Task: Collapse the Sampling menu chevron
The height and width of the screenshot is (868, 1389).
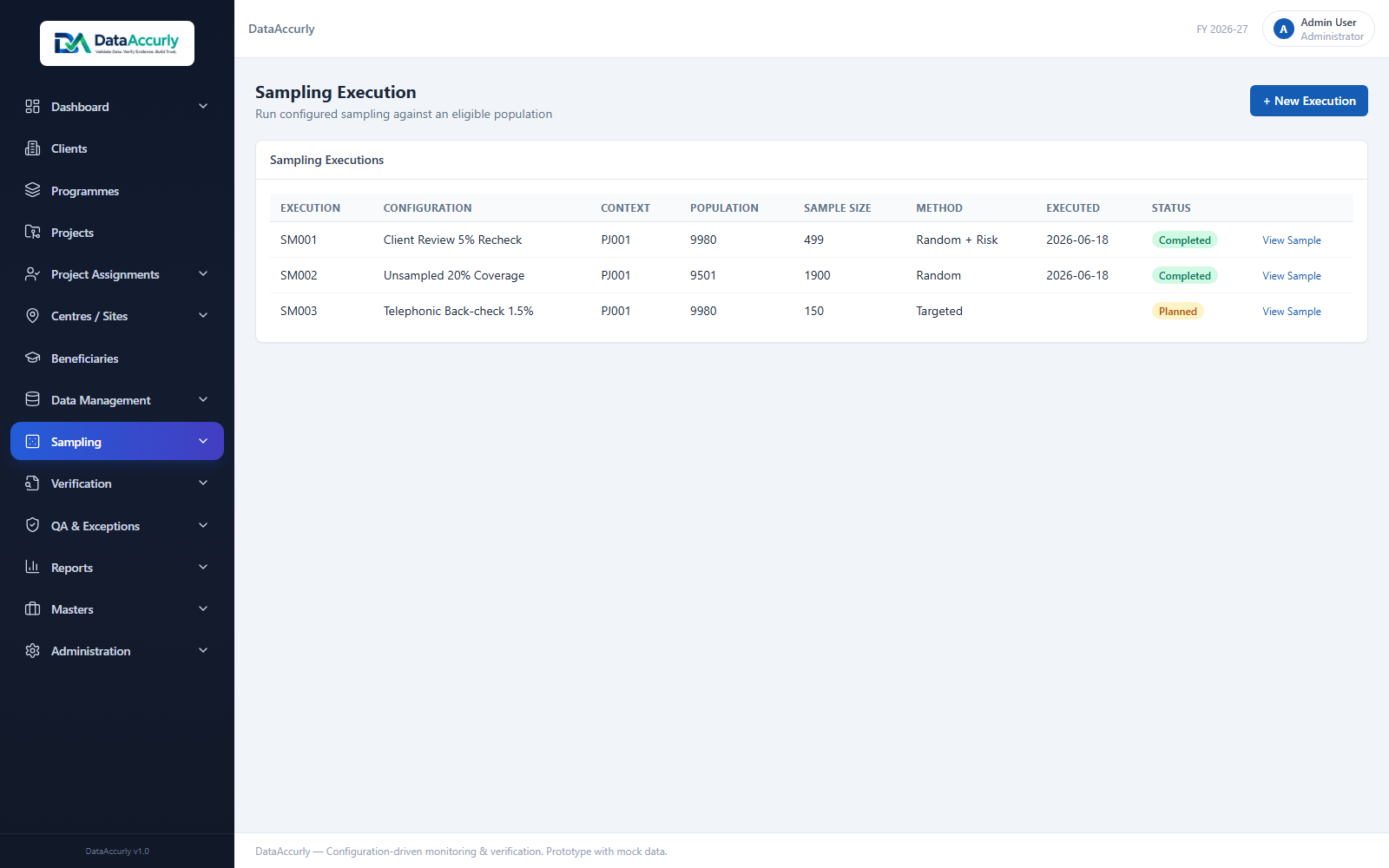Action: click(x=203, y=441)
